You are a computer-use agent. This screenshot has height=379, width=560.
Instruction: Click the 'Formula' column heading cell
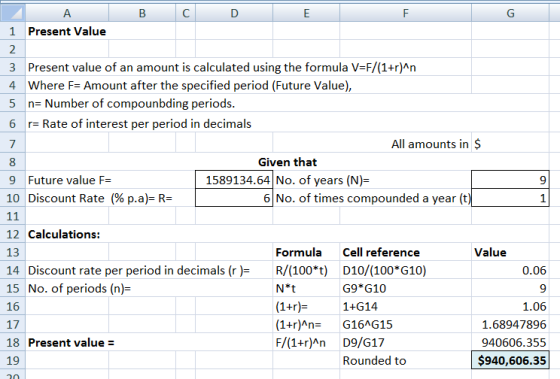click(306, 252)
